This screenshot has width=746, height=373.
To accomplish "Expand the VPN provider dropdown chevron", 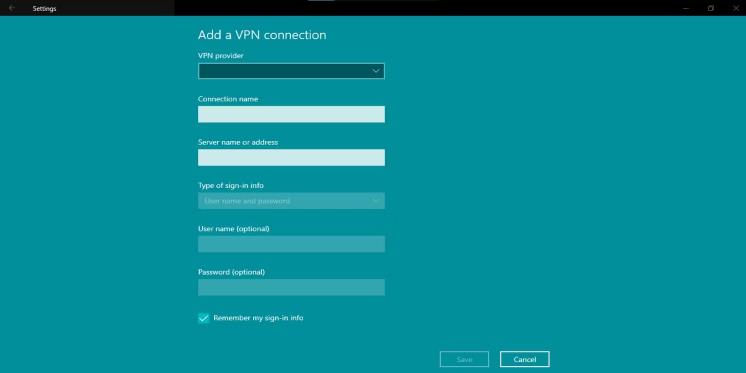I will pyautogui.click(x=376, y=71).
